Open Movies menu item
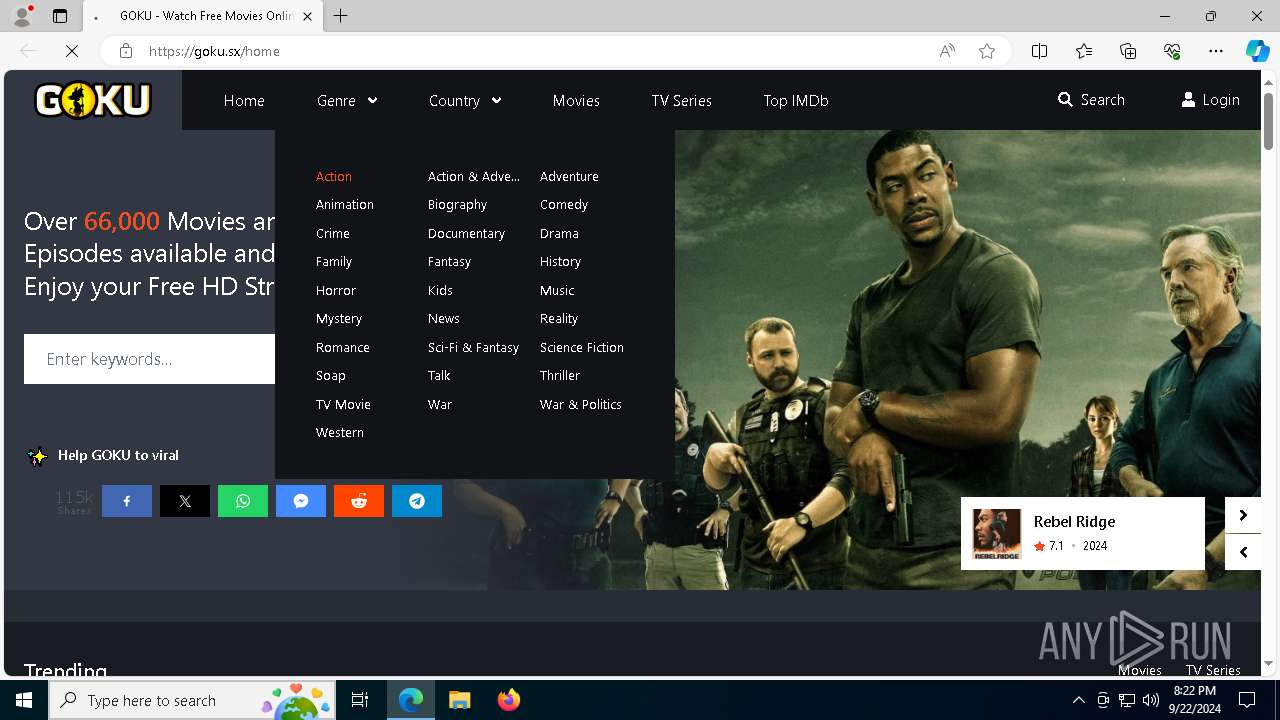Image resolution: width=1280 pixels, height=720 pixels. click(x=576, y=100)
